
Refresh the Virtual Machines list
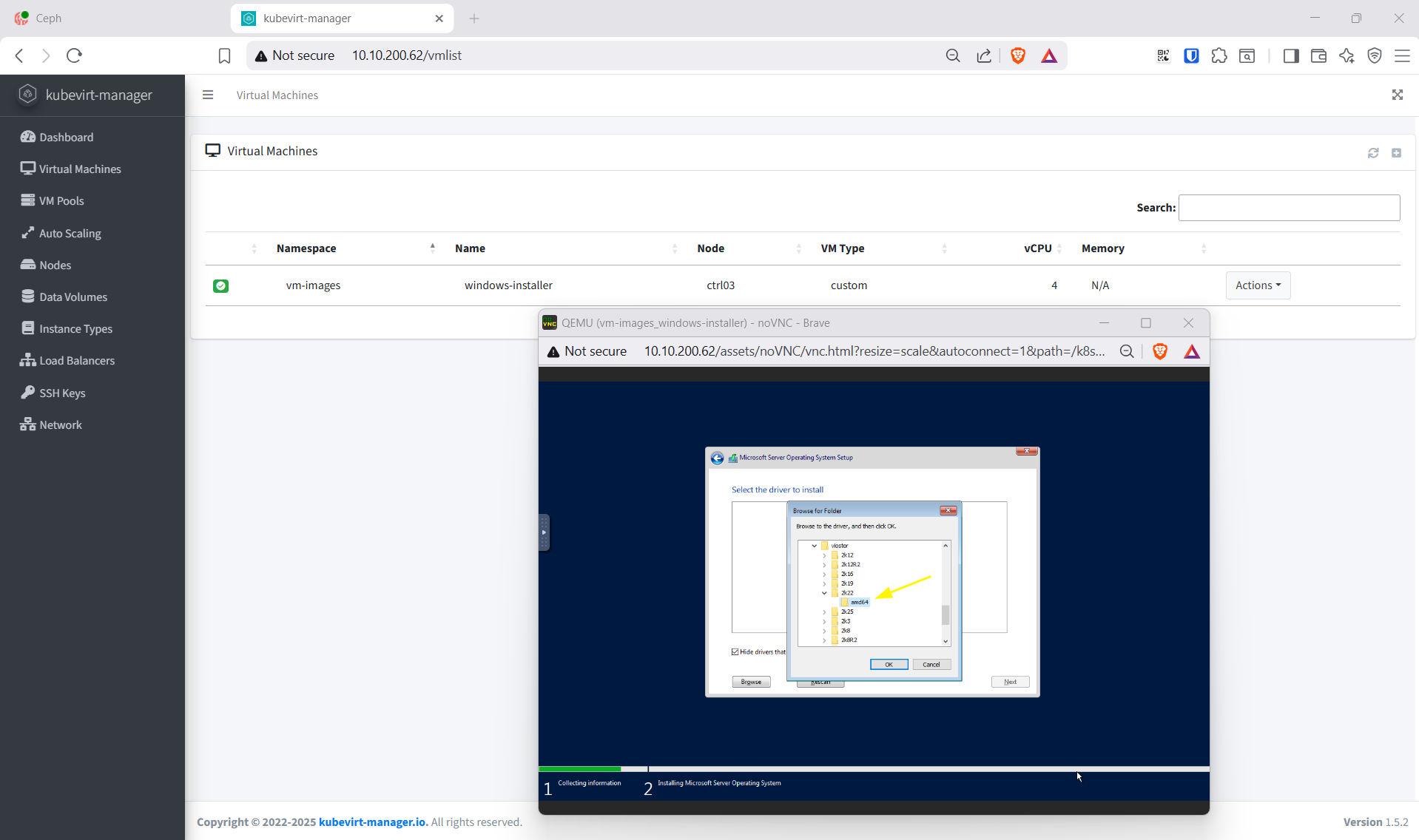tap(1373, 152)
